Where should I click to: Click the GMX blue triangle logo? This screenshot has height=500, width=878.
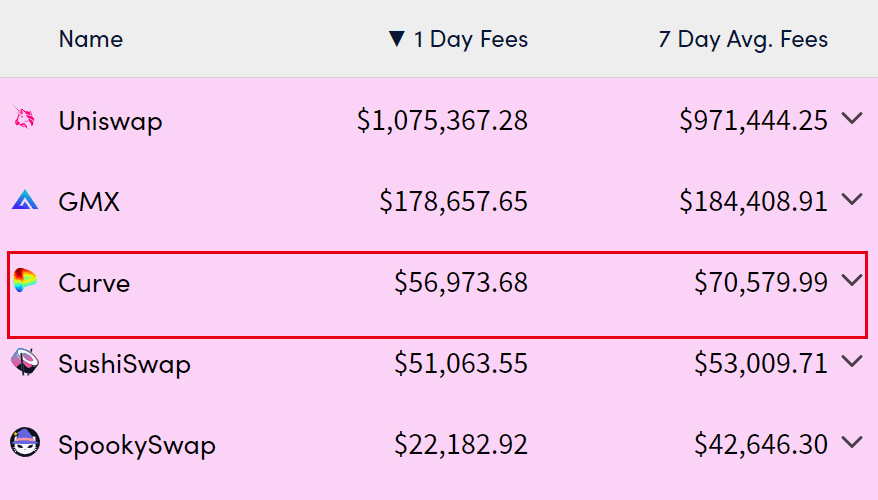[25, 200]
